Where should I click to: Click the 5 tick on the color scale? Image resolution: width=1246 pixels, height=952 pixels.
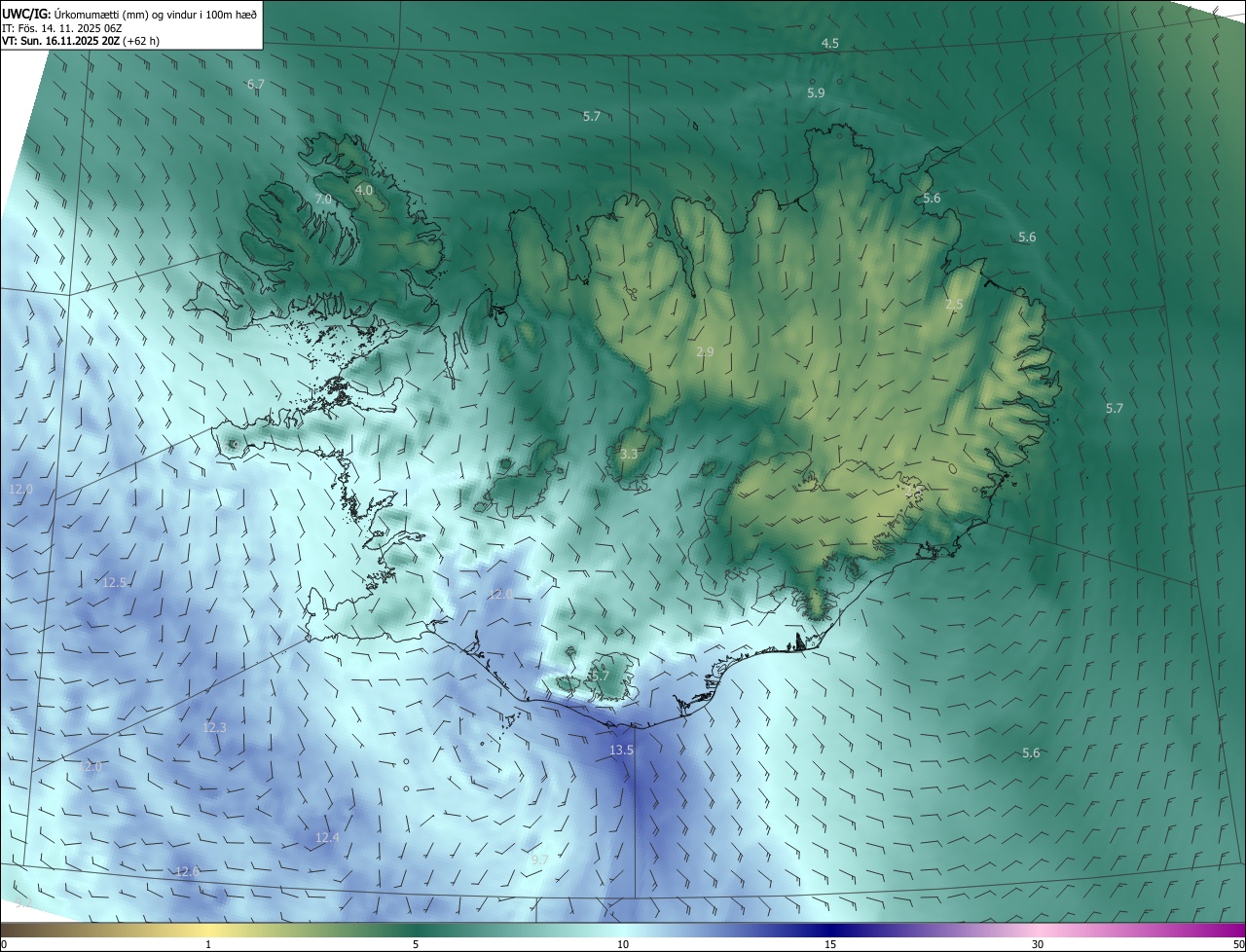tap(416, 944)
